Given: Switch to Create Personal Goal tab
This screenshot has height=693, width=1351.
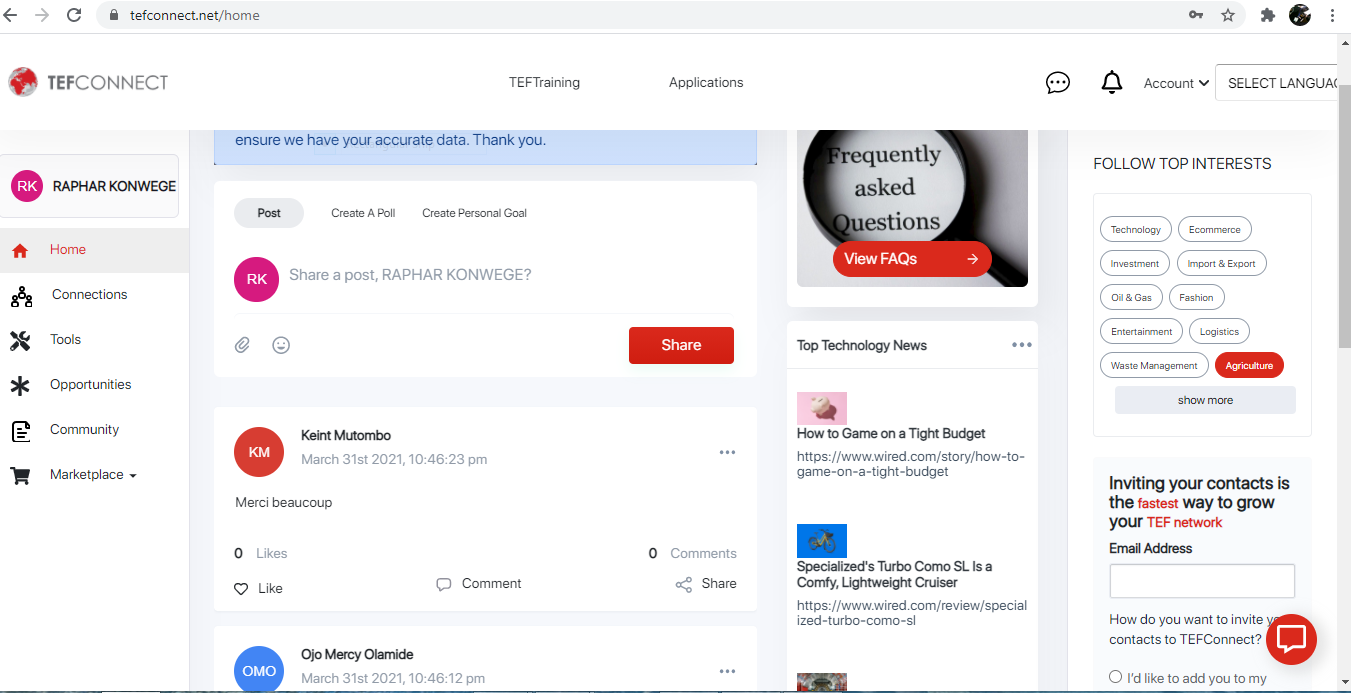Looking at the screenshot, I should point(474,213).
